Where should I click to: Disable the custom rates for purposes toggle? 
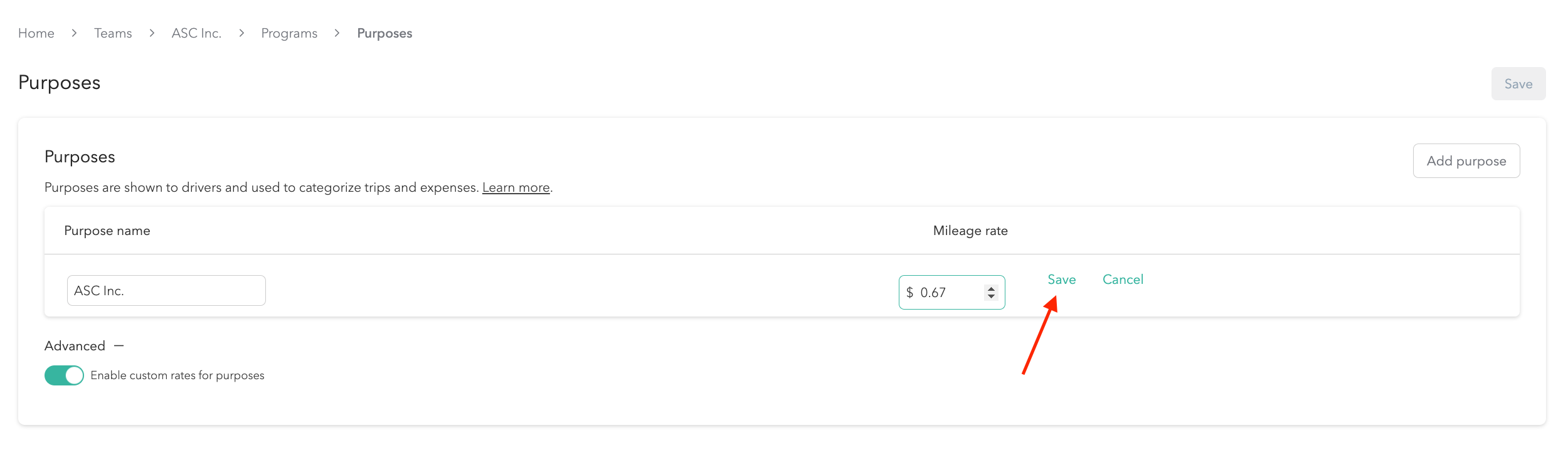pyautogui.click(x=64, y=375)
